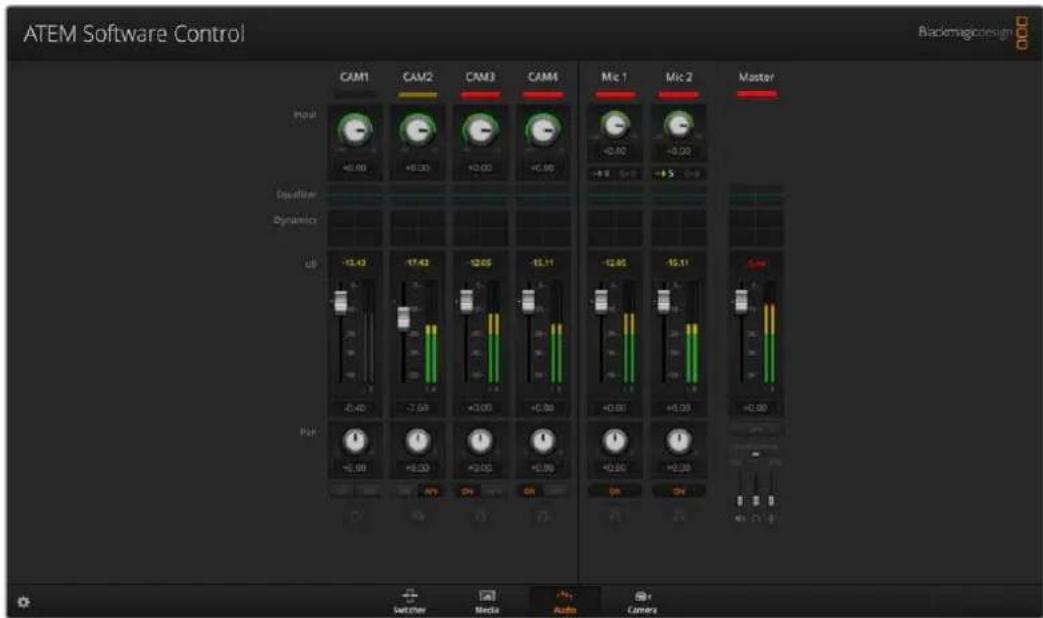Click the CAM2 fader level value field
Viewport: 1043px width, 618px height.
418,407
